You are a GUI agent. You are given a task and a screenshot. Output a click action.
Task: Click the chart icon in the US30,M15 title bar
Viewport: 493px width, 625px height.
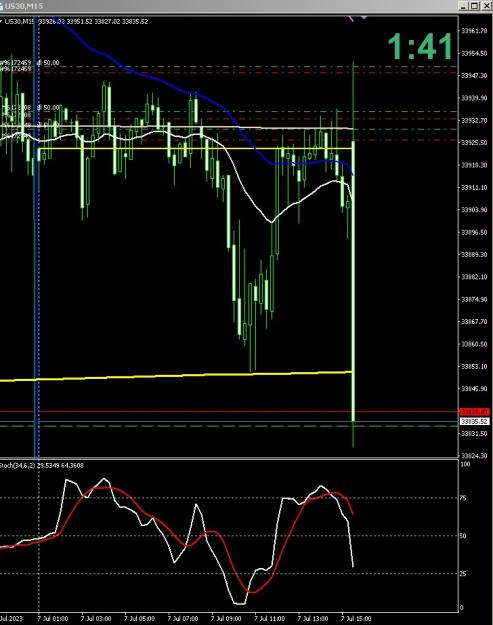pos(1,6)
